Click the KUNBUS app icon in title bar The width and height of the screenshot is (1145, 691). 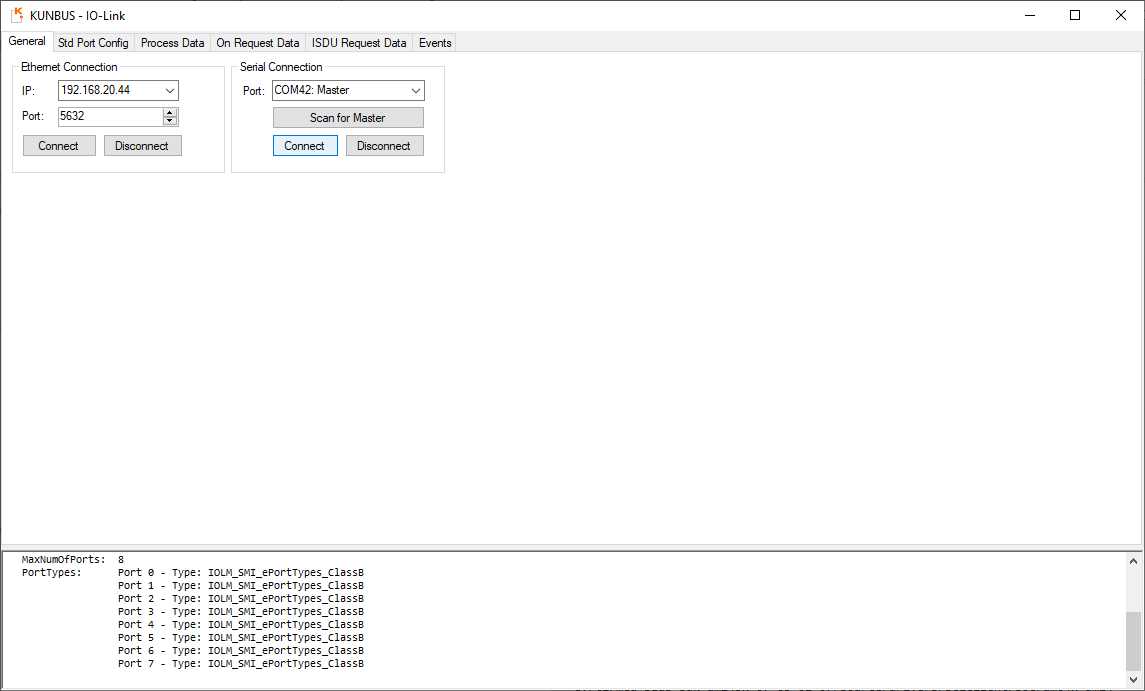coord(16,15)
